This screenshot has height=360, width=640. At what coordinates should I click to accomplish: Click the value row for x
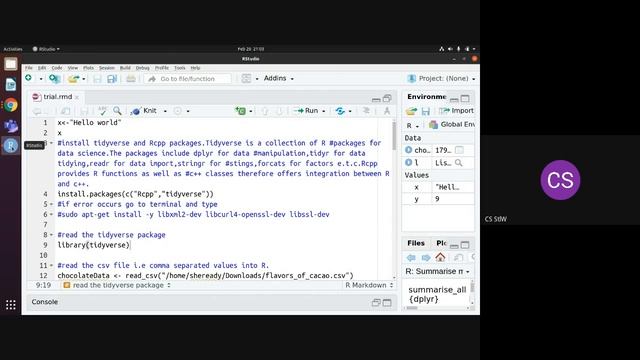coord(438,187)
